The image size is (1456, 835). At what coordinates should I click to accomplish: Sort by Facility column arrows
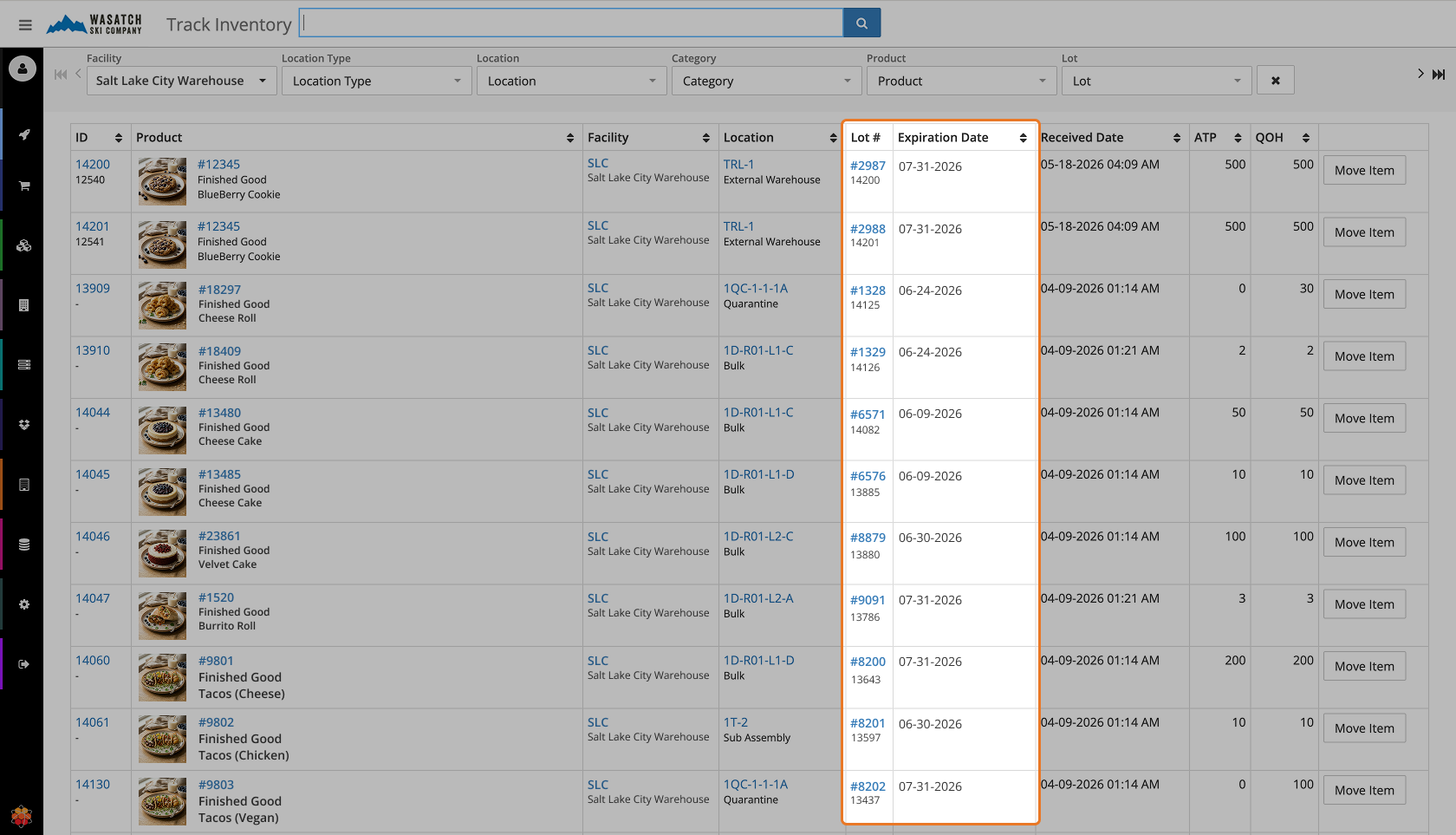click(x=706, y=138)
